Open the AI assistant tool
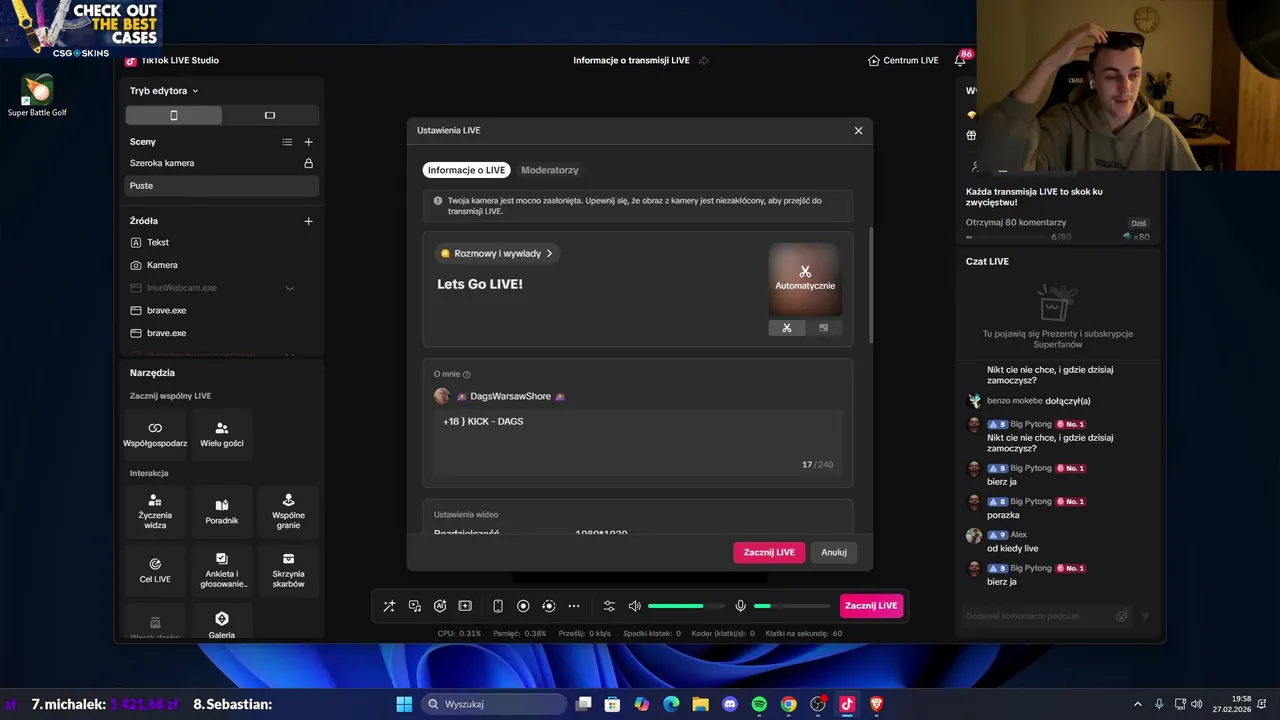The height and width of the screenshot is (720, 1280). [440, 606]
